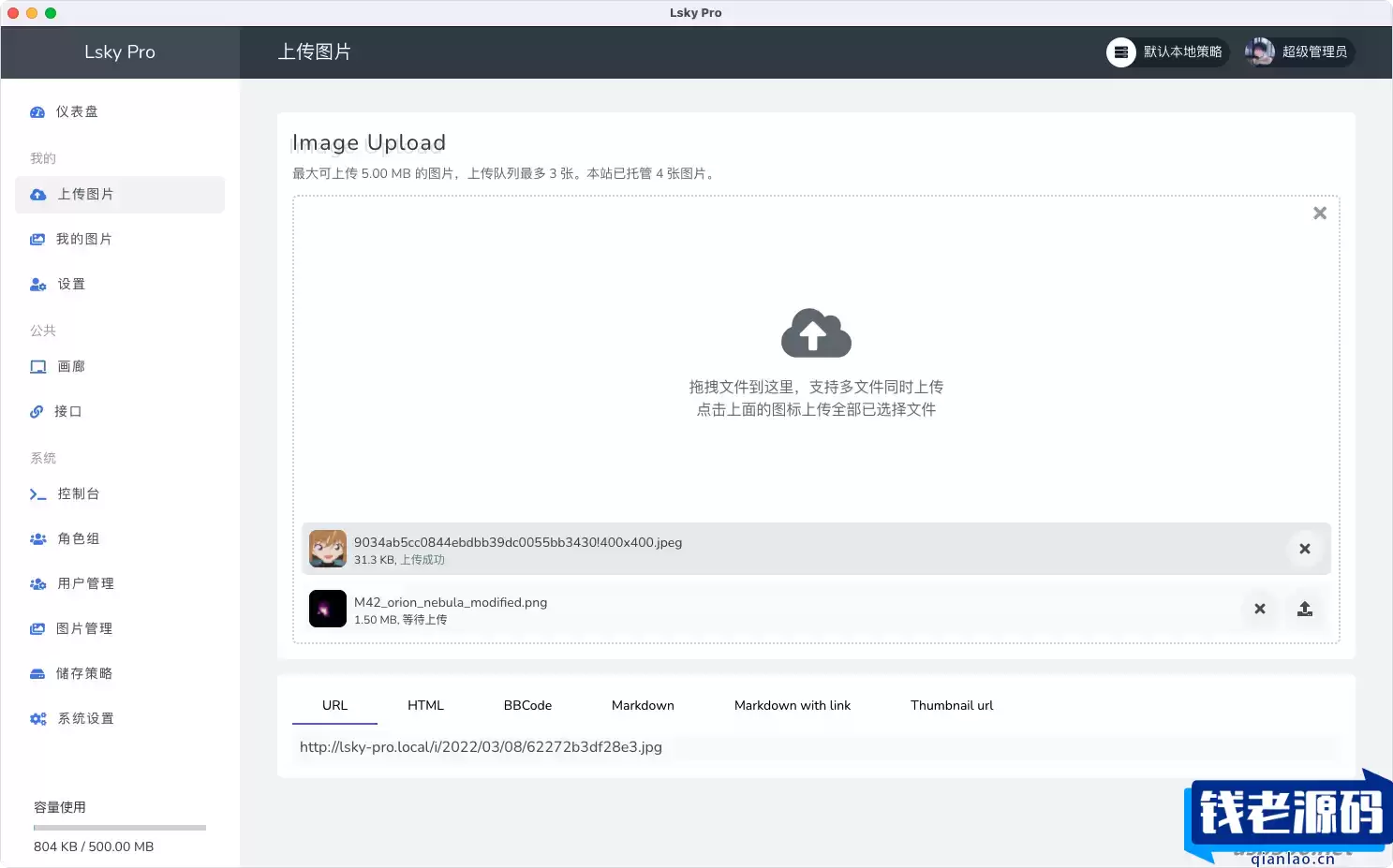Upload the M42_orion_nebula_modified.png file
1393x868 pixels.
pyautogui.click(x=1305, y=609)
